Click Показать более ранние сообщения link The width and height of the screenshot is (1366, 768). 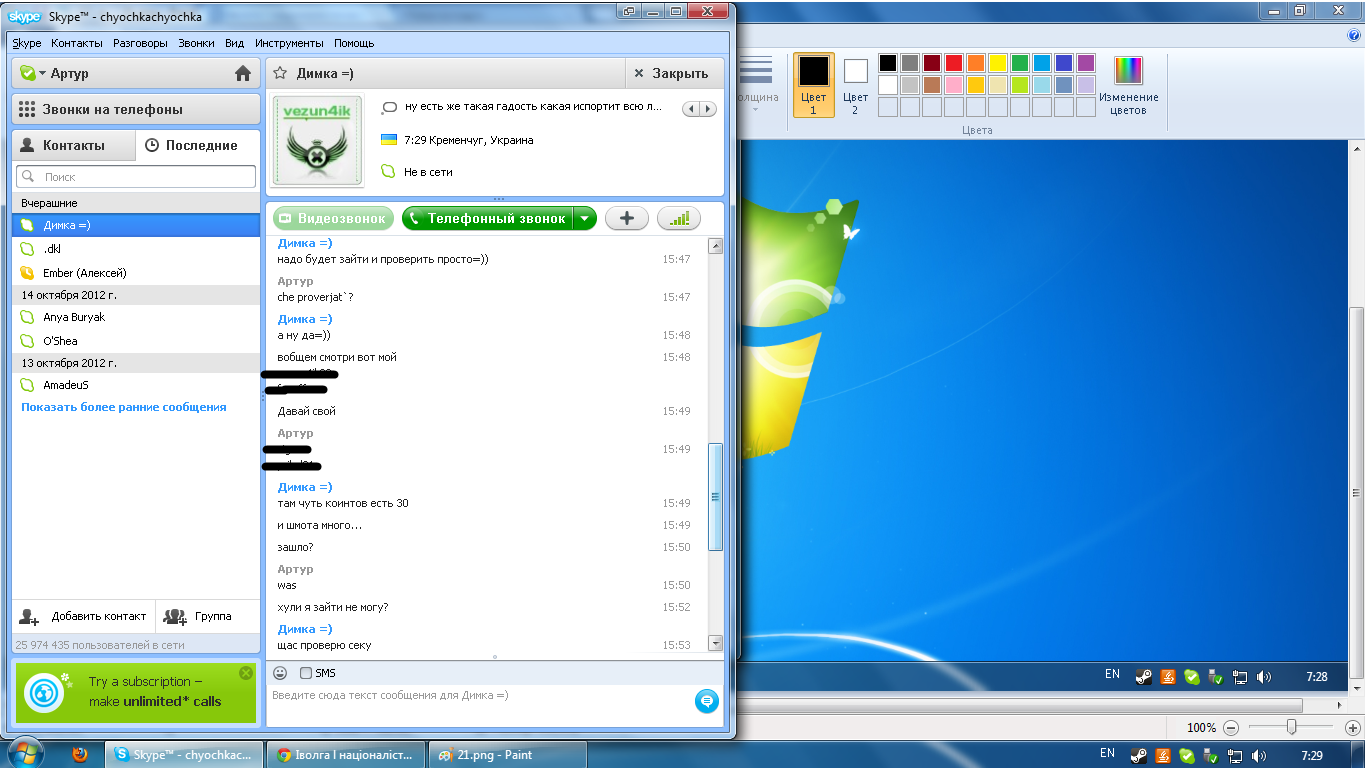pyautogui.click(x=124, y=407)
